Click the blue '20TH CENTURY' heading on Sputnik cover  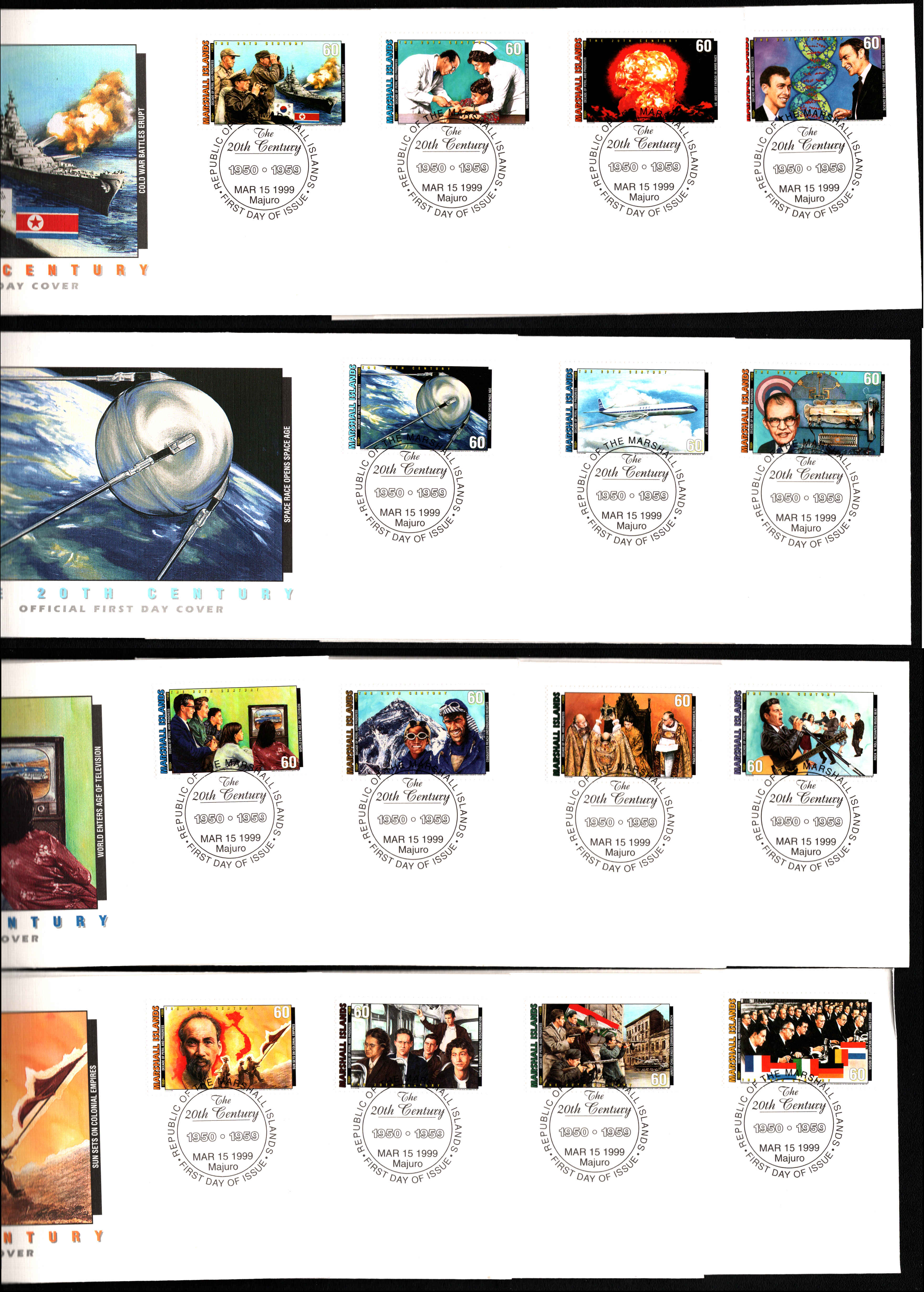[x=165, y=593]
